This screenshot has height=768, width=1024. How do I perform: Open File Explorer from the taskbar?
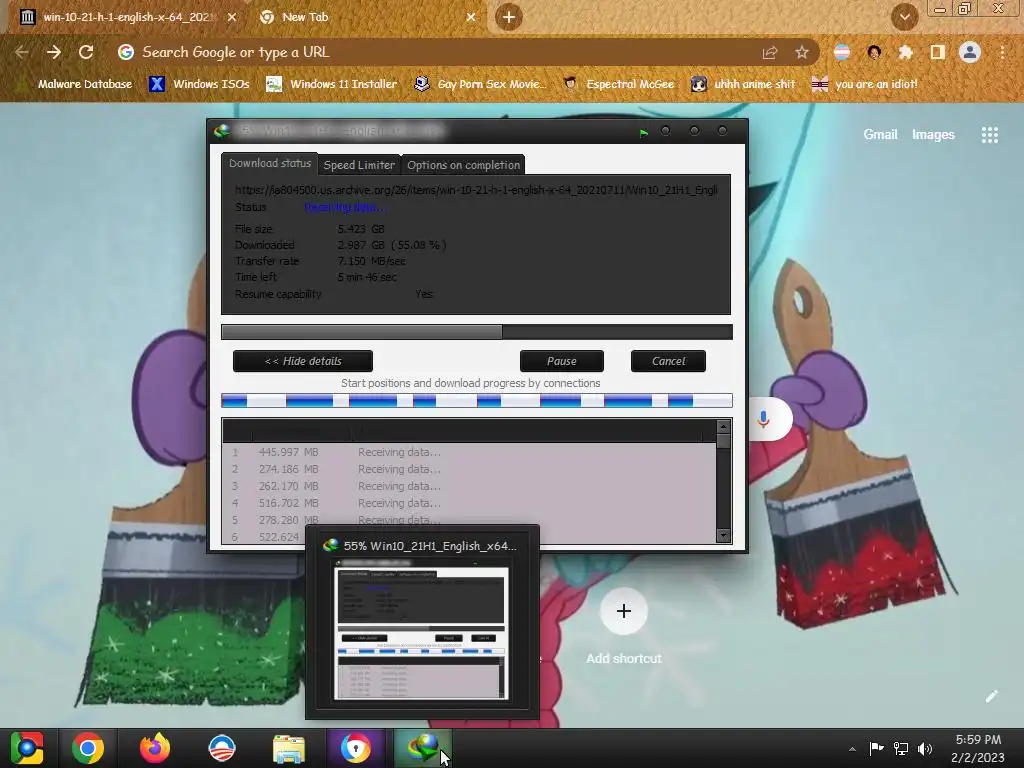(289, 749)
